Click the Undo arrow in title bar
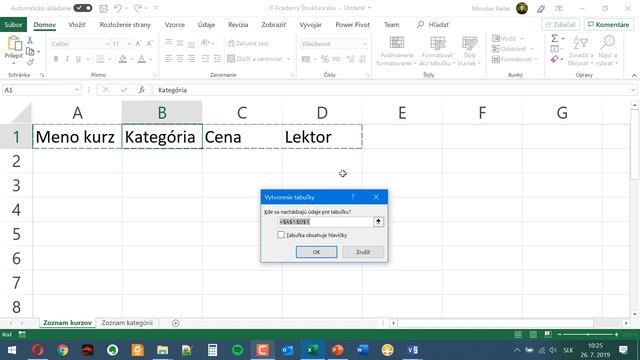The width and height of the screenshot is (640, 360). click(x=118, y=8)
